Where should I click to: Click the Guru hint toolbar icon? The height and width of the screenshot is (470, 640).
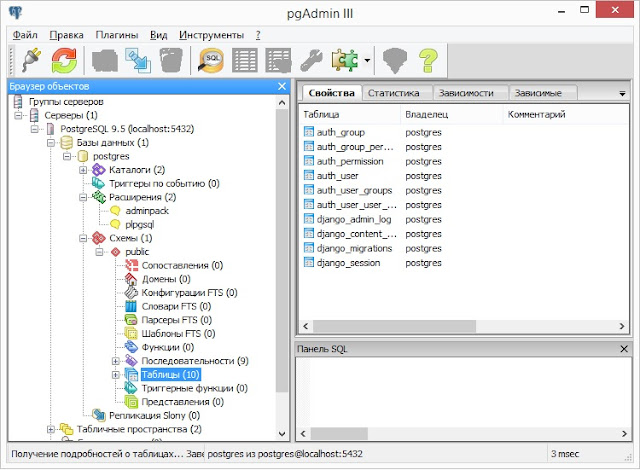[395, 60]
